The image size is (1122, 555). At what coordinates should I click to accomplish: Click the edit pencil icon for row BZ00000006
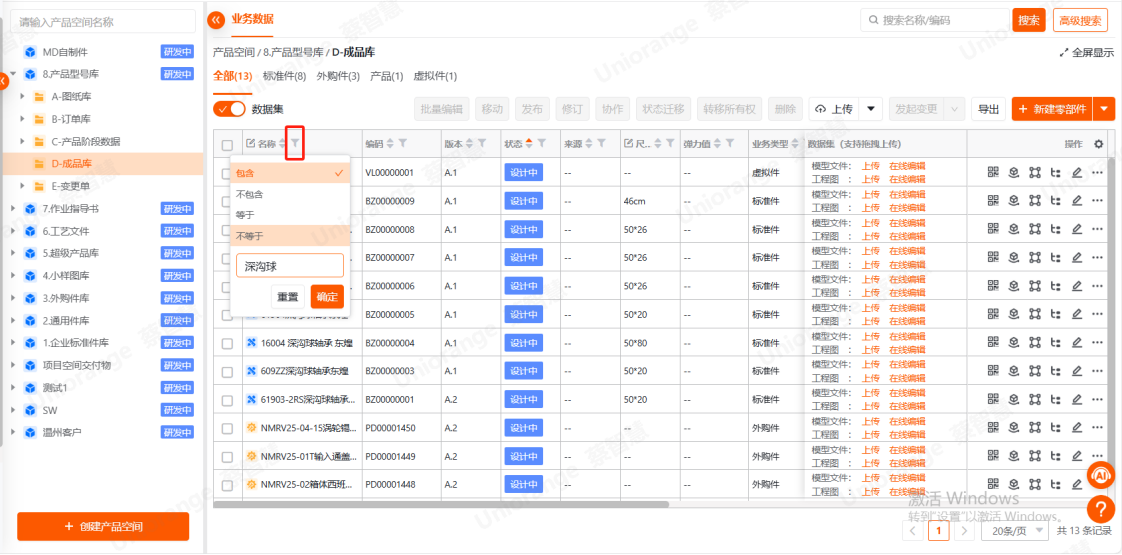(1076, 286)
